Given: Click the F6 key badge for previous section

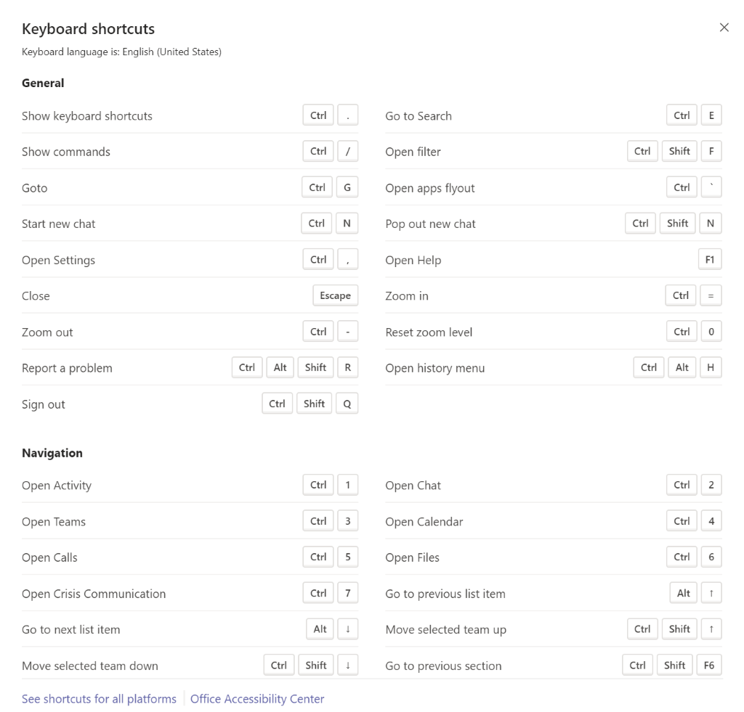Looking at the screenshot, I should click(709, 665).
